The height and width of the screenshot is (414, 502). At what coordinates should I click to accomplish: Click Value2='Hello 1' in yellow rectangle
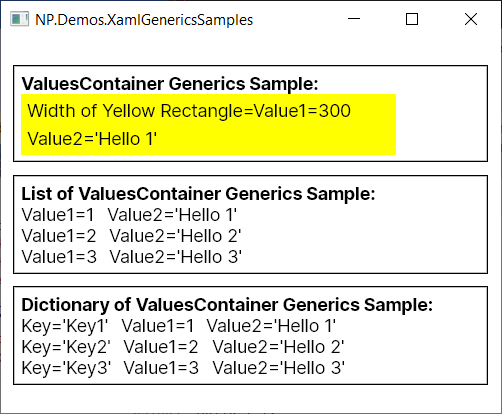[92, 139]
